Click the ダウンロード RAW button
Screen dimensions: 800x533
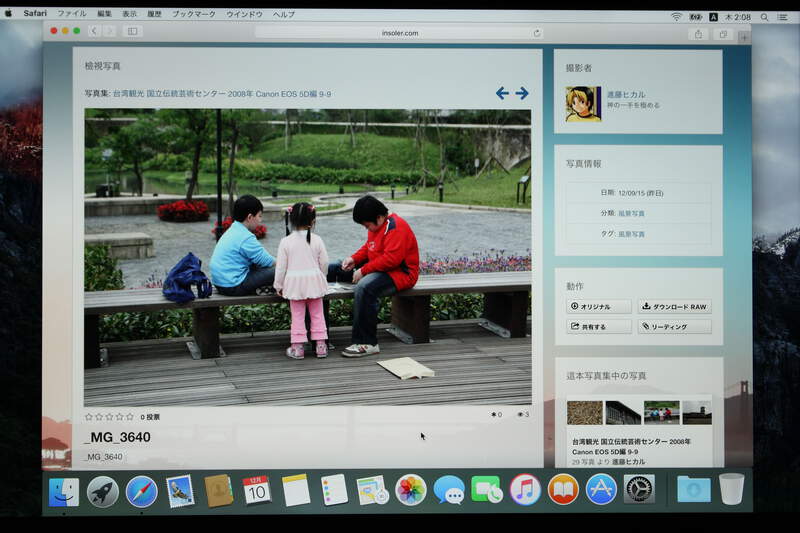pos(674,307)
